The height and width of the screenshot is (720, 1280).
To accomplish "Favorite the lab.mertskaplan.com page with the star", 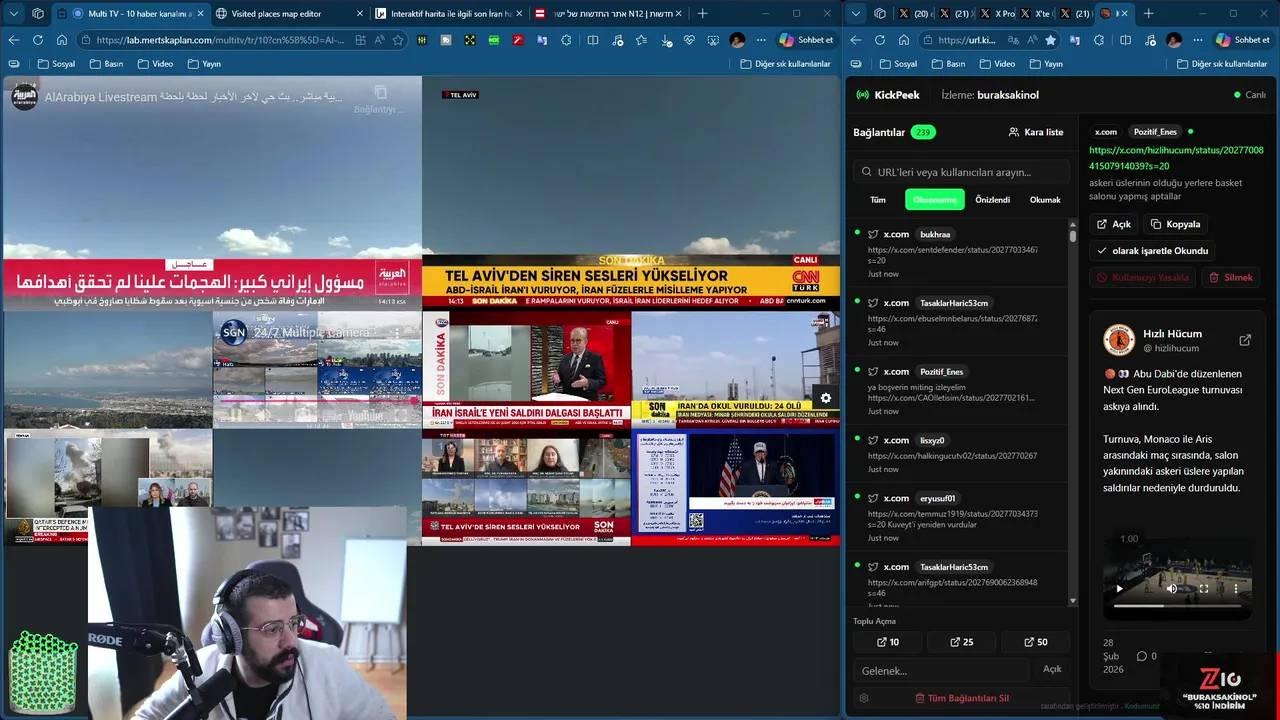I will 398,40.
